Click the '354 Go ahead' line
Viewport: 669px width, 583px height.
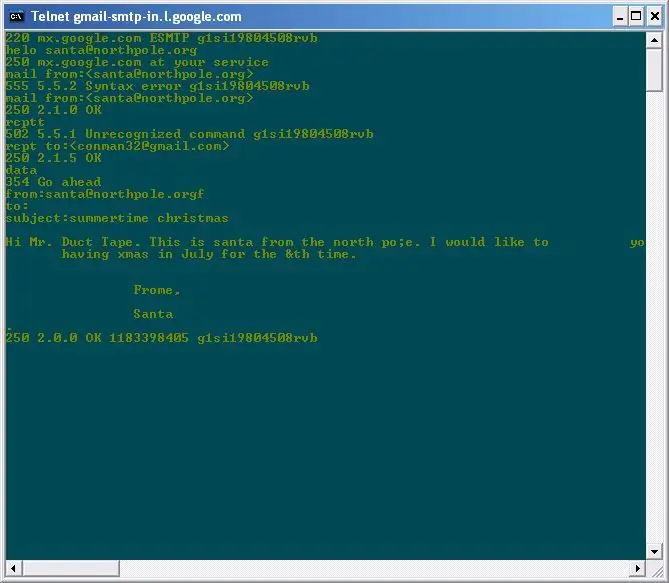53,182
